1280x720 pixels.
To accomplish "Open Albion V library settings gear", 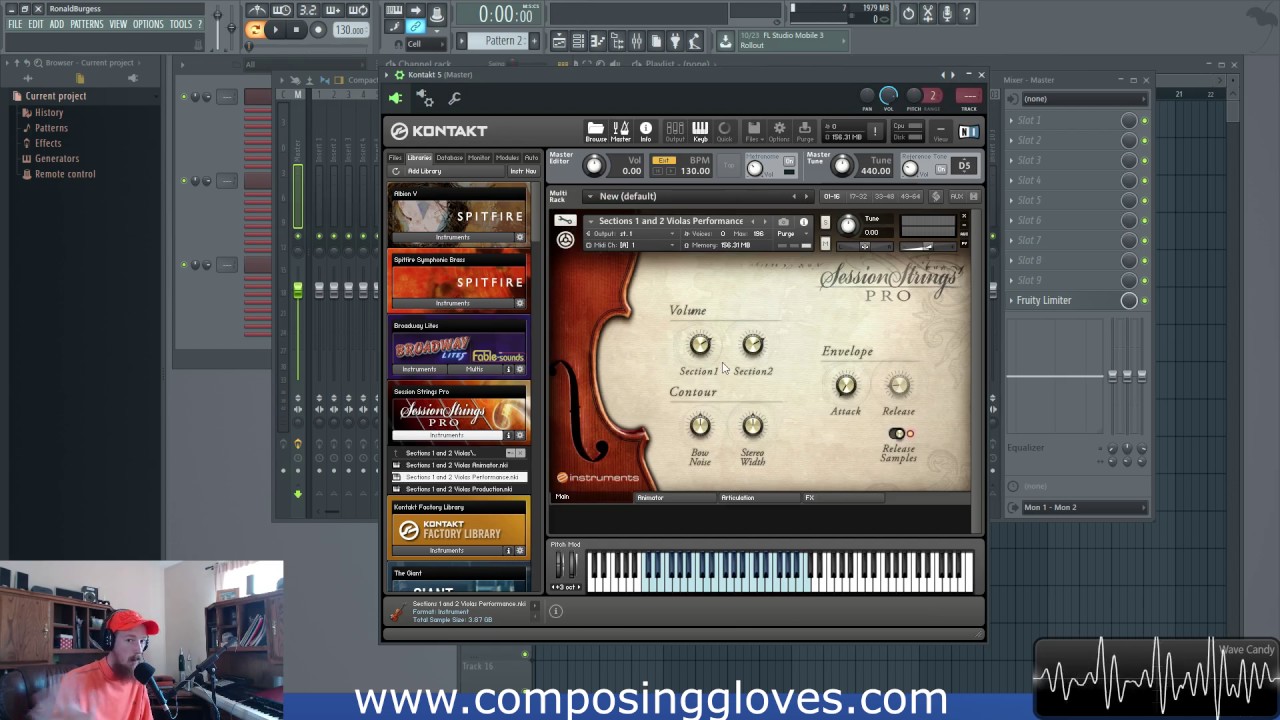I will point(519,237).
